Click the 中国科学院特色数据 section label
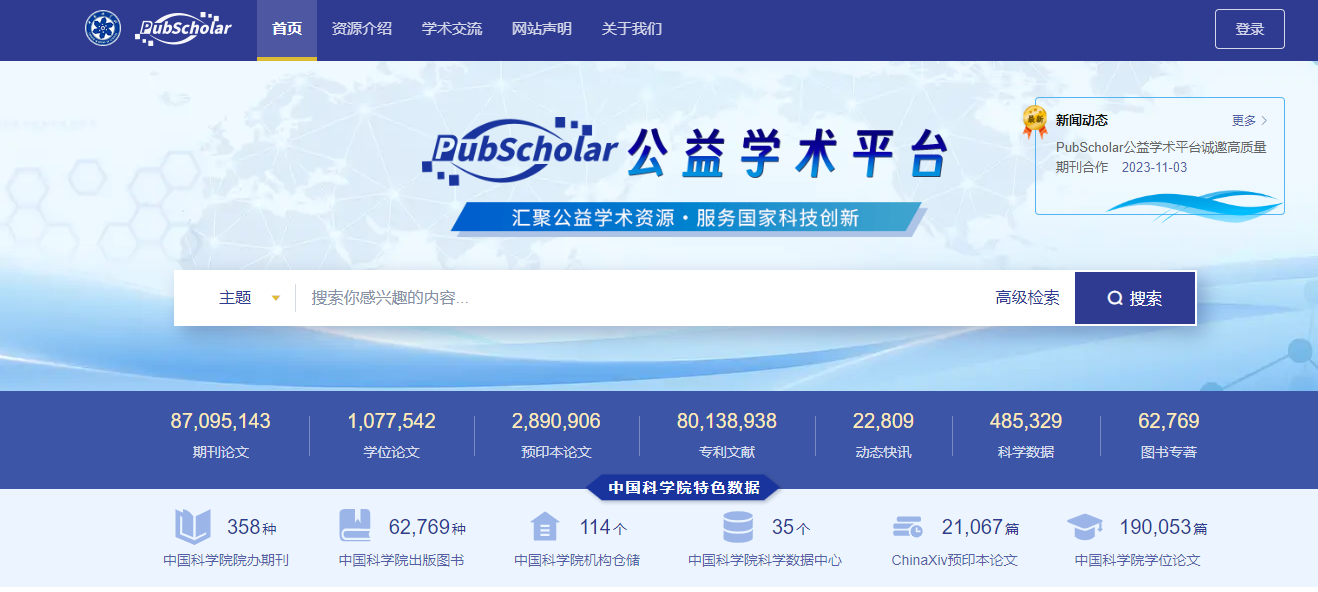The height and width of the screenshot is (592, 1318). click(684, 488)
